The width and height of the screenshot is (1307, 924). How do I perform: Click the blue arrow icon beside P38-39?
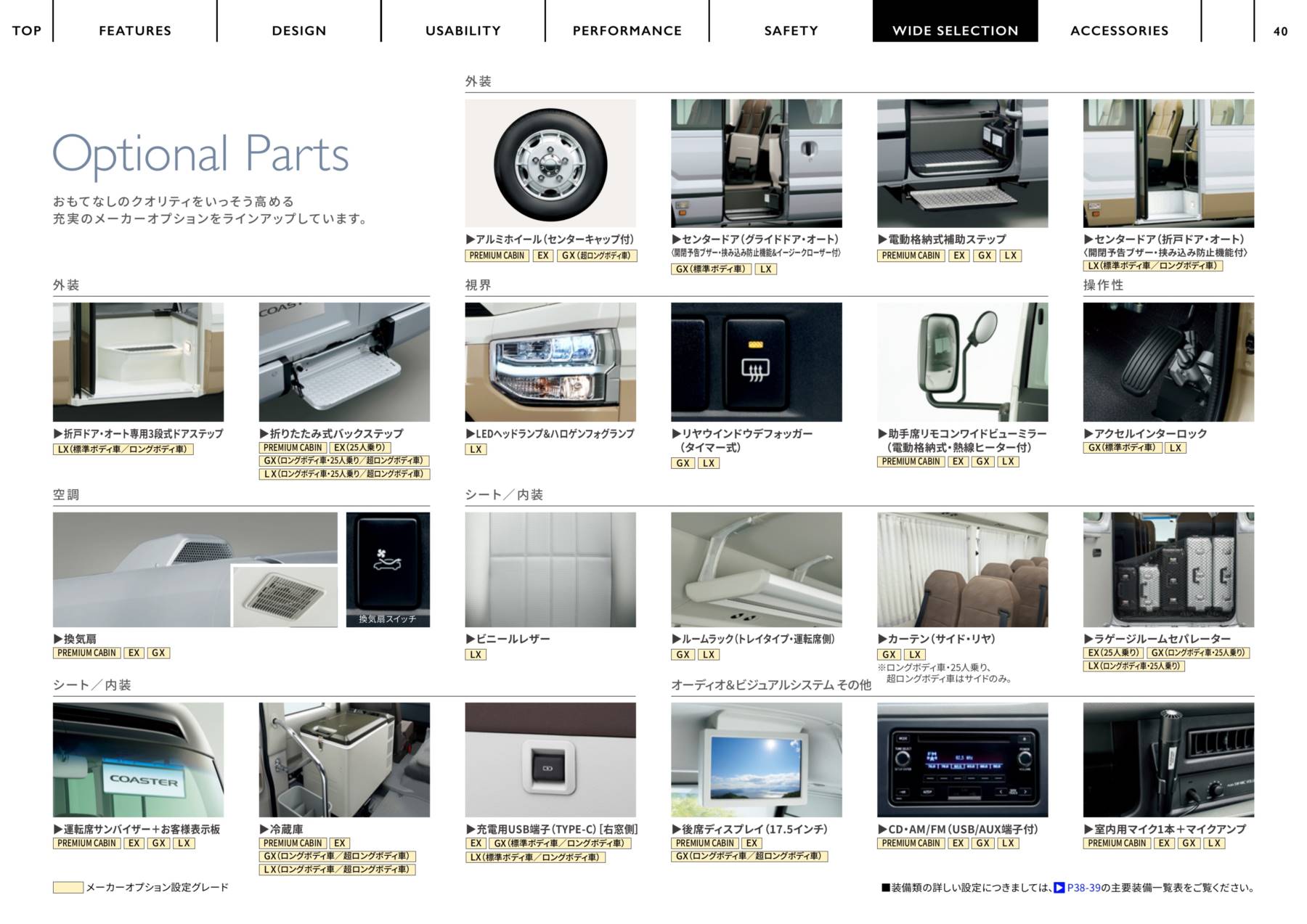tap(1059, 887)
